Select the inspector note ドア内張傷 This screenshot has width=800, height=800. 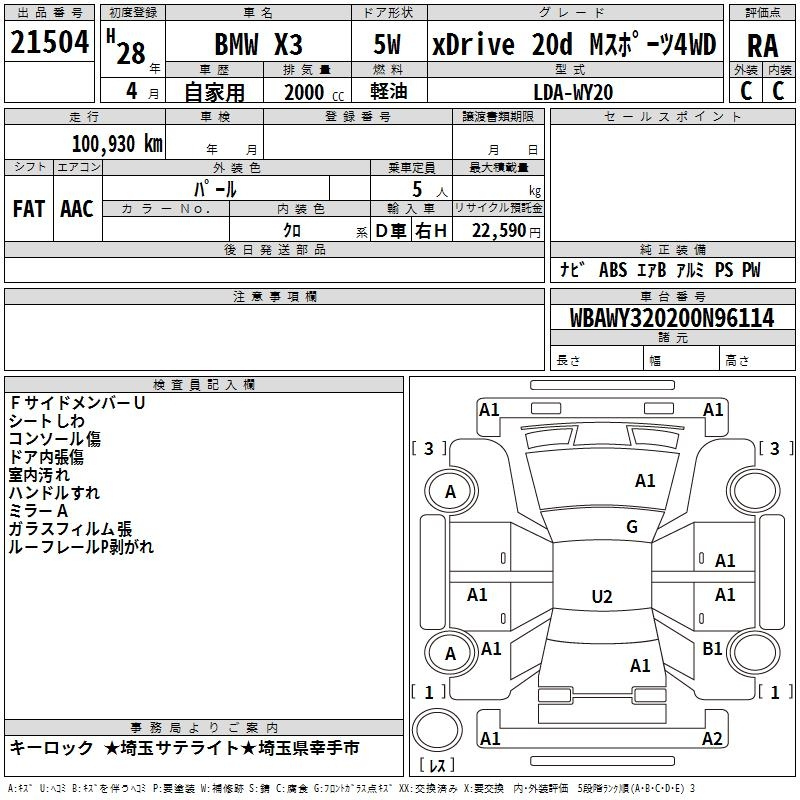click(46, 457)
